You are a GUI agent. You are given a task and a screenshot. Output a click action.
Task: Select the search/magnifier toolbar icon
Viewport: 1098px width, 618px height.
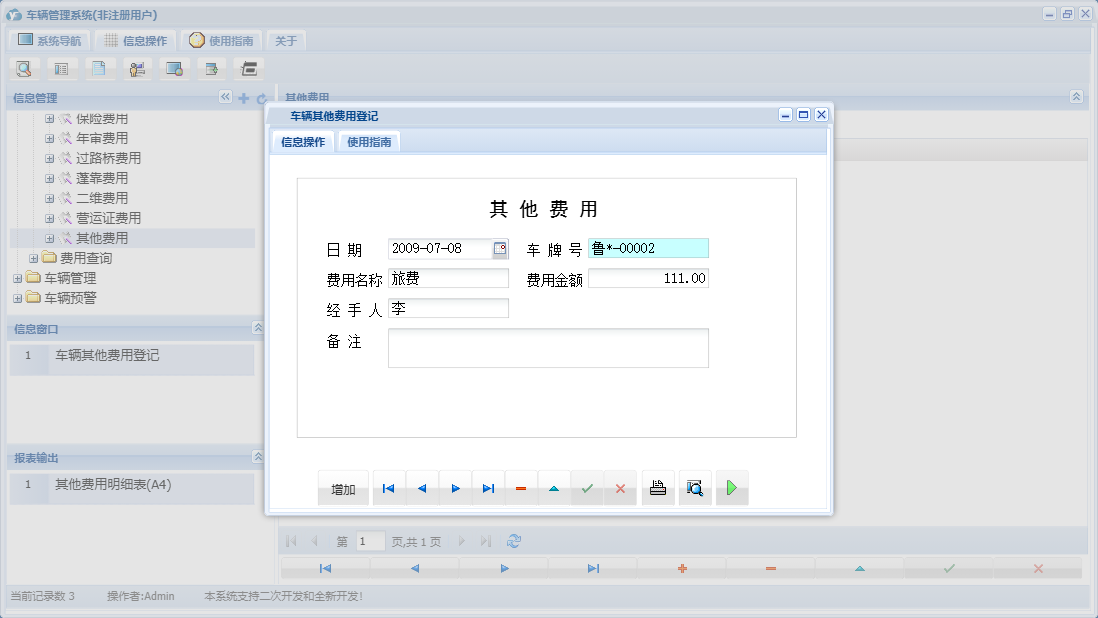pos(22,68)
